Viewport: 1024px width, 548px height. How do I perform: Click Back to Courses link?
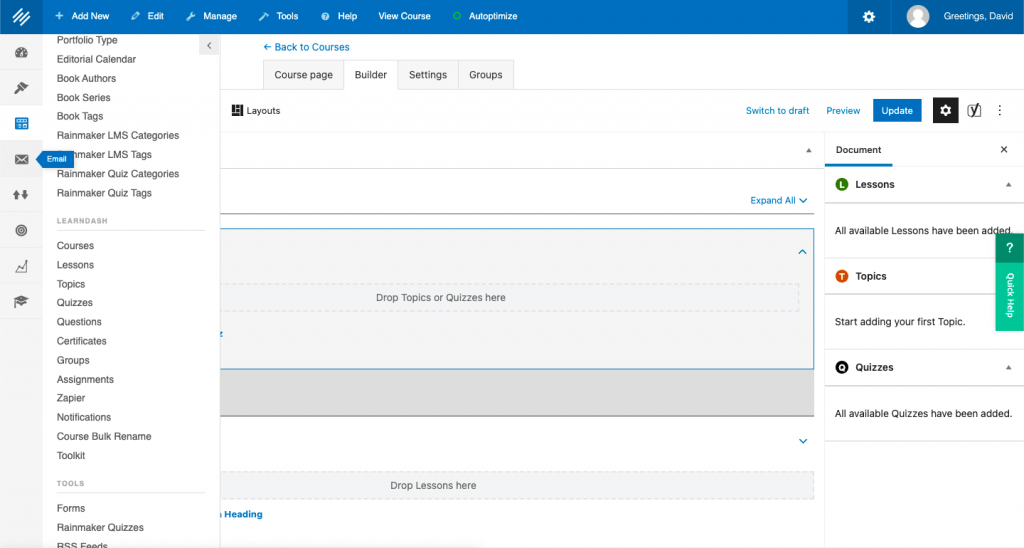pyautogui.click(x=306, y=47)
